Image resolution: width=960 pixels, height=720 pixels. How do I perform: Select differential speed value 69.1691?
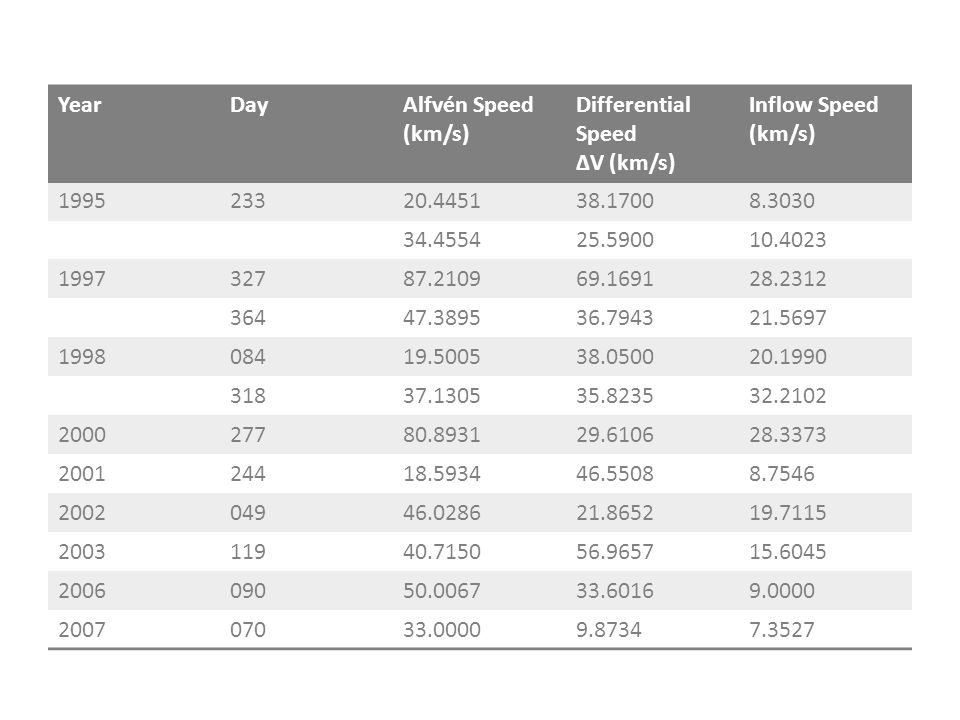pyautogui.click(x=615, y=279)
